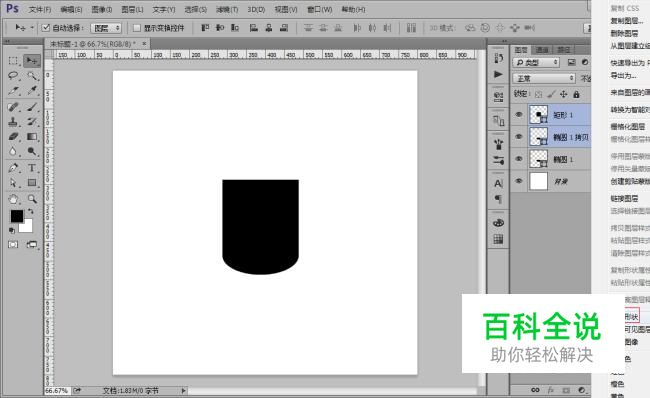The height and width of the screenshot is (398, 650).
Task: Open the 图层(L) menu
Action: click(x=132, y=9)
